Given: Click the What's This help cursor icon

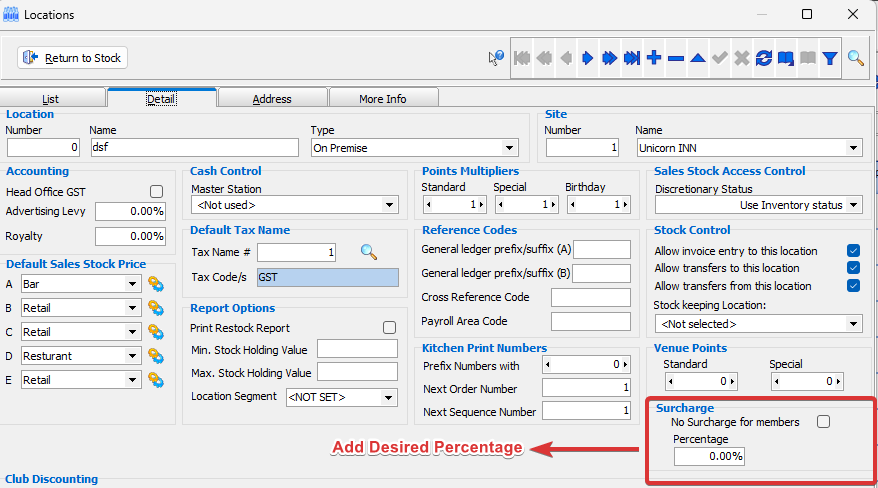Looking at the screenshot, I should [x=496, y=58].
